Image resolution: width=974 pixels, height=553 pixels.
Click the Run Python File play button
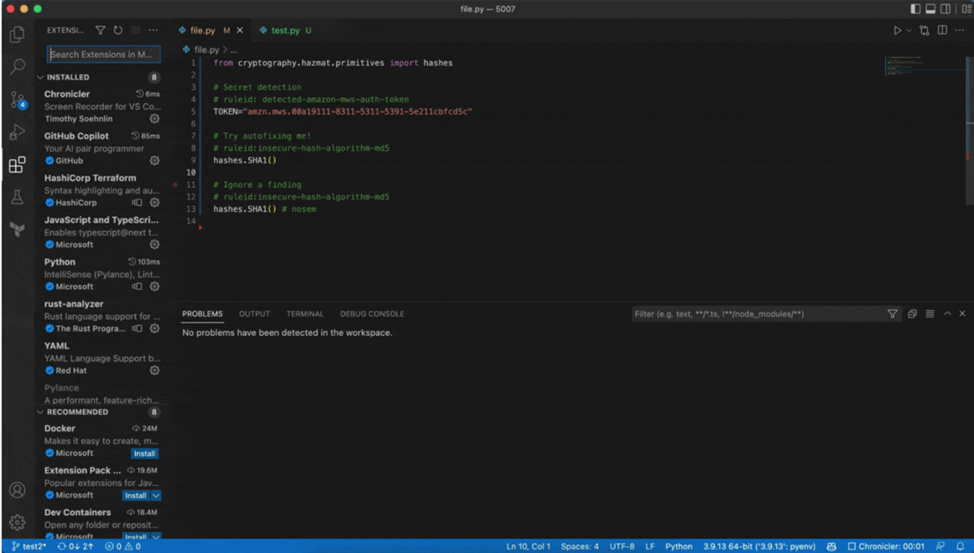point(897,31)
